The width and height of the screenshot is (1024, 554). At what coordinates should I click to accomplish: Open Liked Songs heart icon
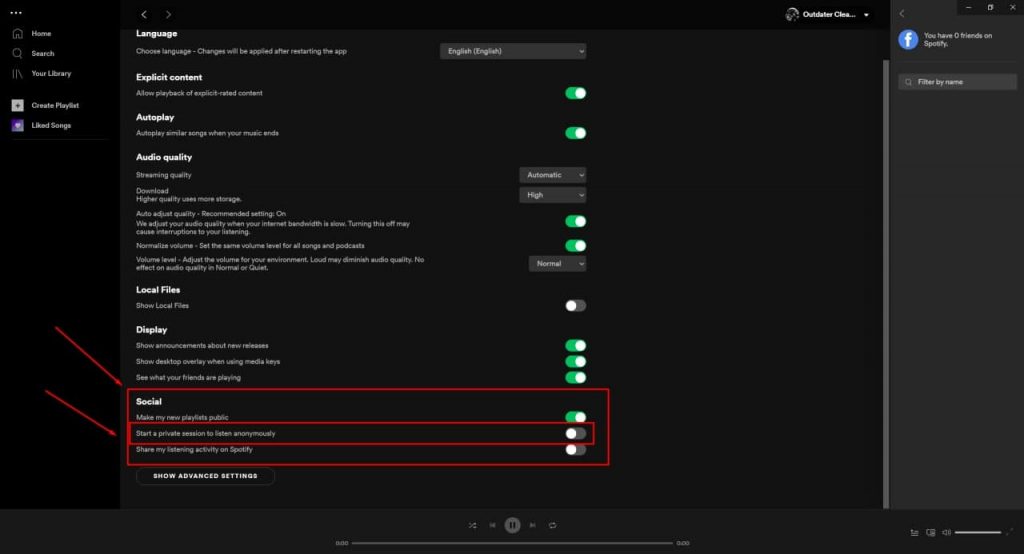tap(18, 125)
